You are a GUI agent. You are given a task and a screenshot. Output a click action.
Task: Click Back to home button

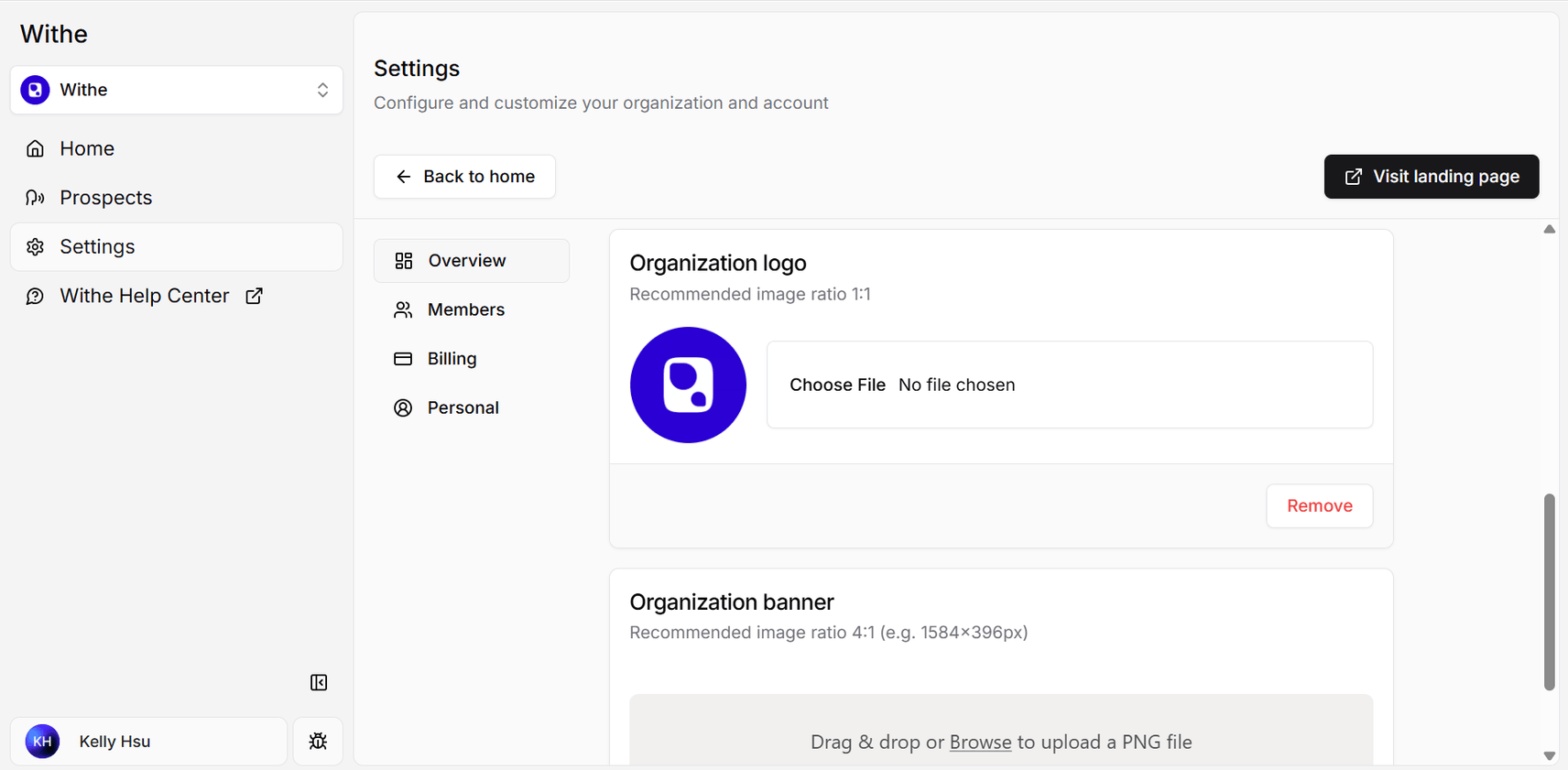point(464,177)
